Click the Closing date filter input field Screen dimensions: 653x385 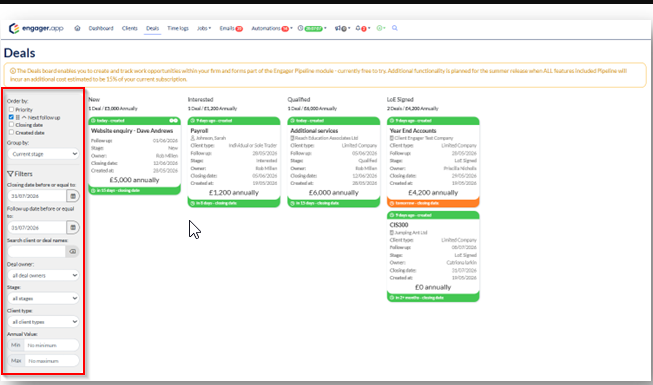[x=37, y=196]
